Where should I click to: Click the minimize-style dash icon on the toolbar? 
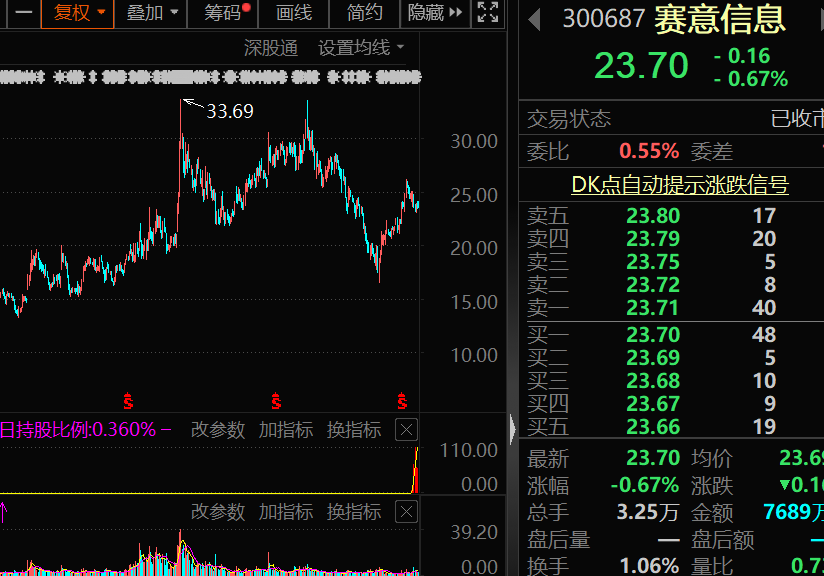(21, 14)
